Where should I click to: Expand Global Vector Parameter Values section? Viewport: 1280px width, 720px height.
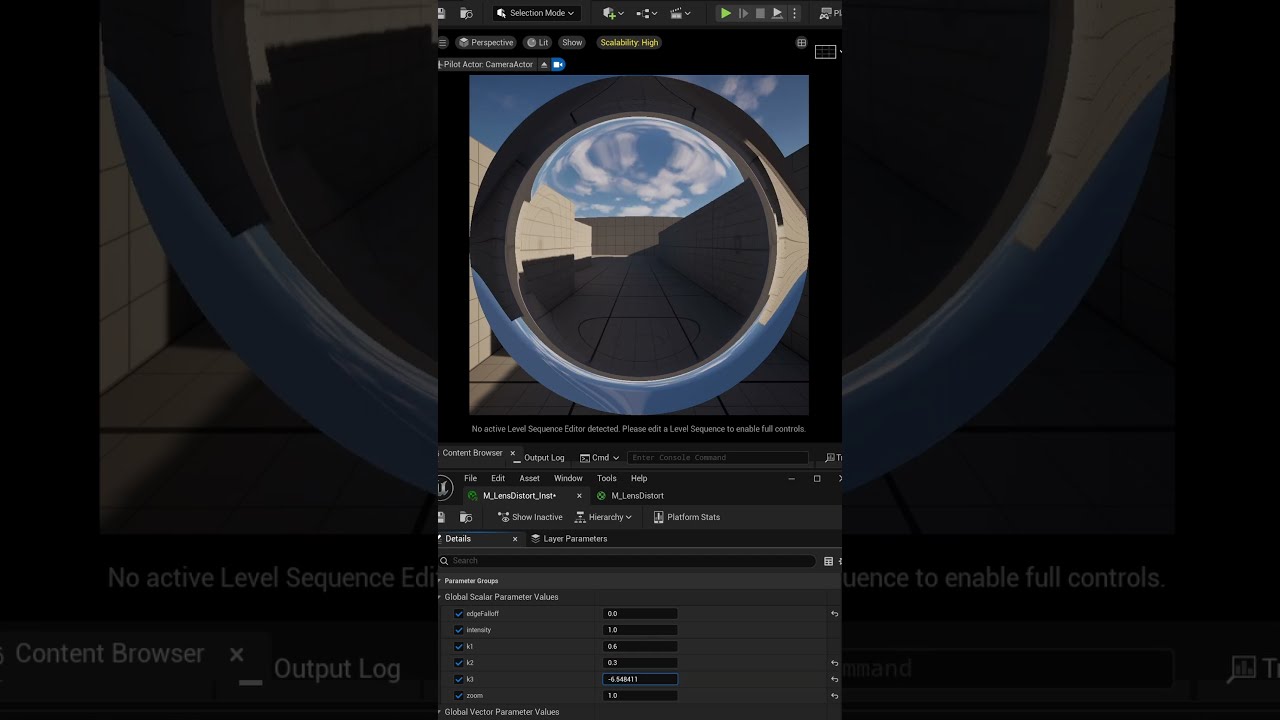pyautogui.click(x=439, y=712)
